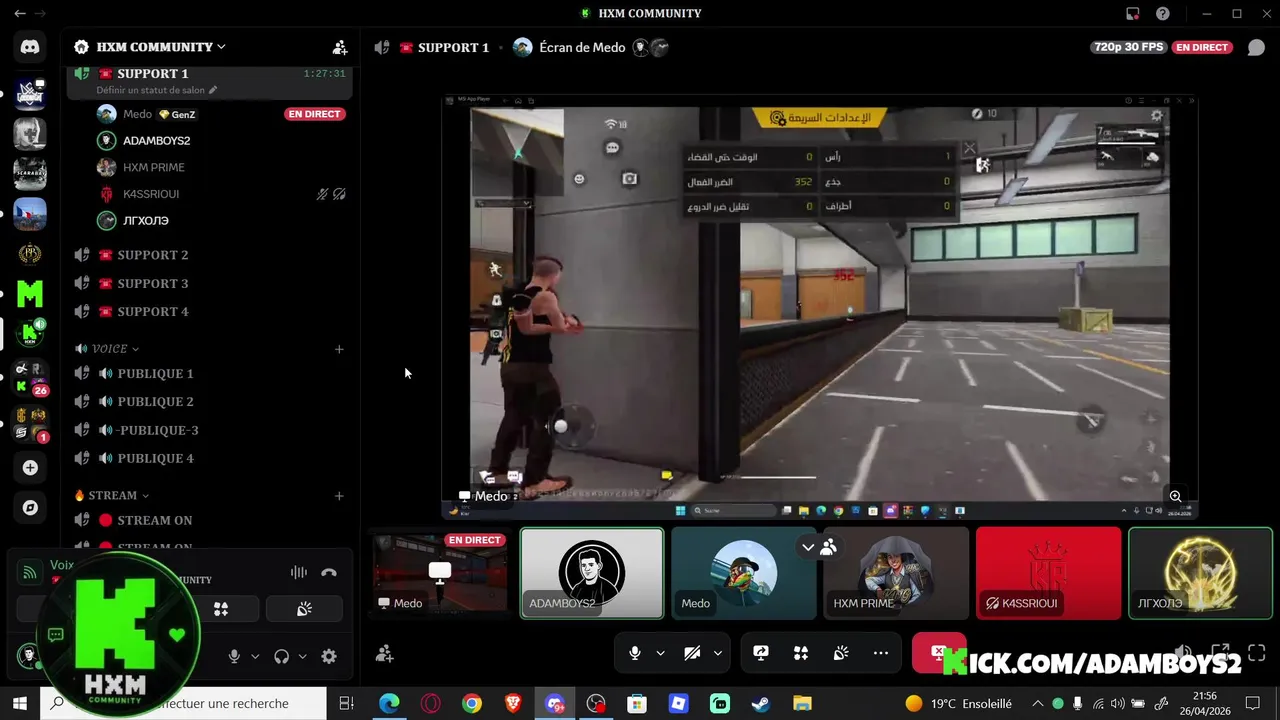The width and height of the screenshot is (1280, 720).
Task: Edit the salon status pencil icon
Action: coord(213,90)
